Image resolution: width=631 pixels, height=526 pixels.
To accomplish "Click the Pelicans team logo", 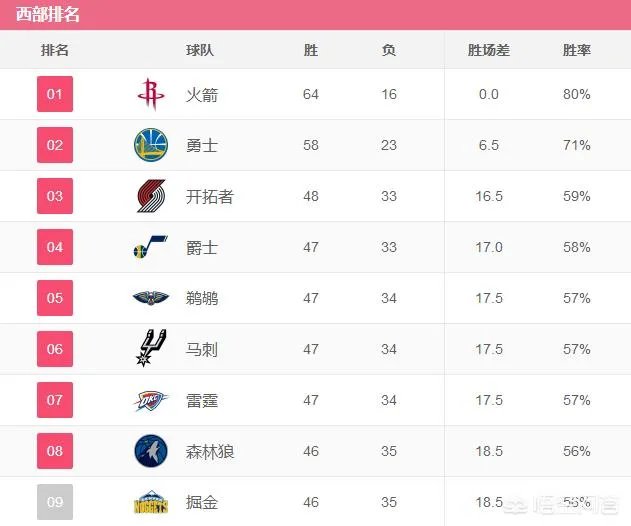I will (150, 298).
